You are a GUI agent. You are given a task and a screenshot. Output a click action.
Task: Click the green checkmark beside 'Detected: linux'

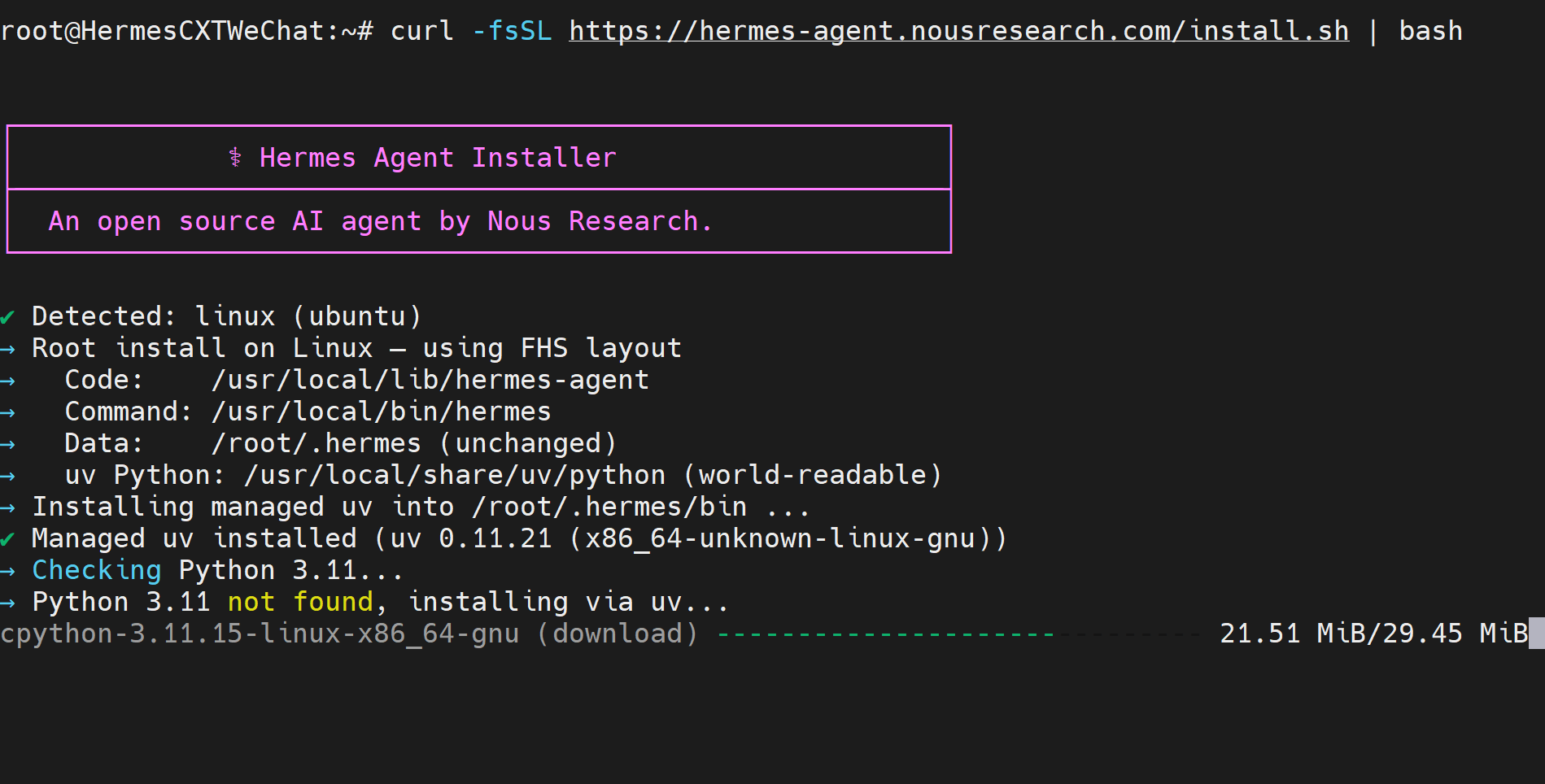pyautogui.click(x=7, y=316)
